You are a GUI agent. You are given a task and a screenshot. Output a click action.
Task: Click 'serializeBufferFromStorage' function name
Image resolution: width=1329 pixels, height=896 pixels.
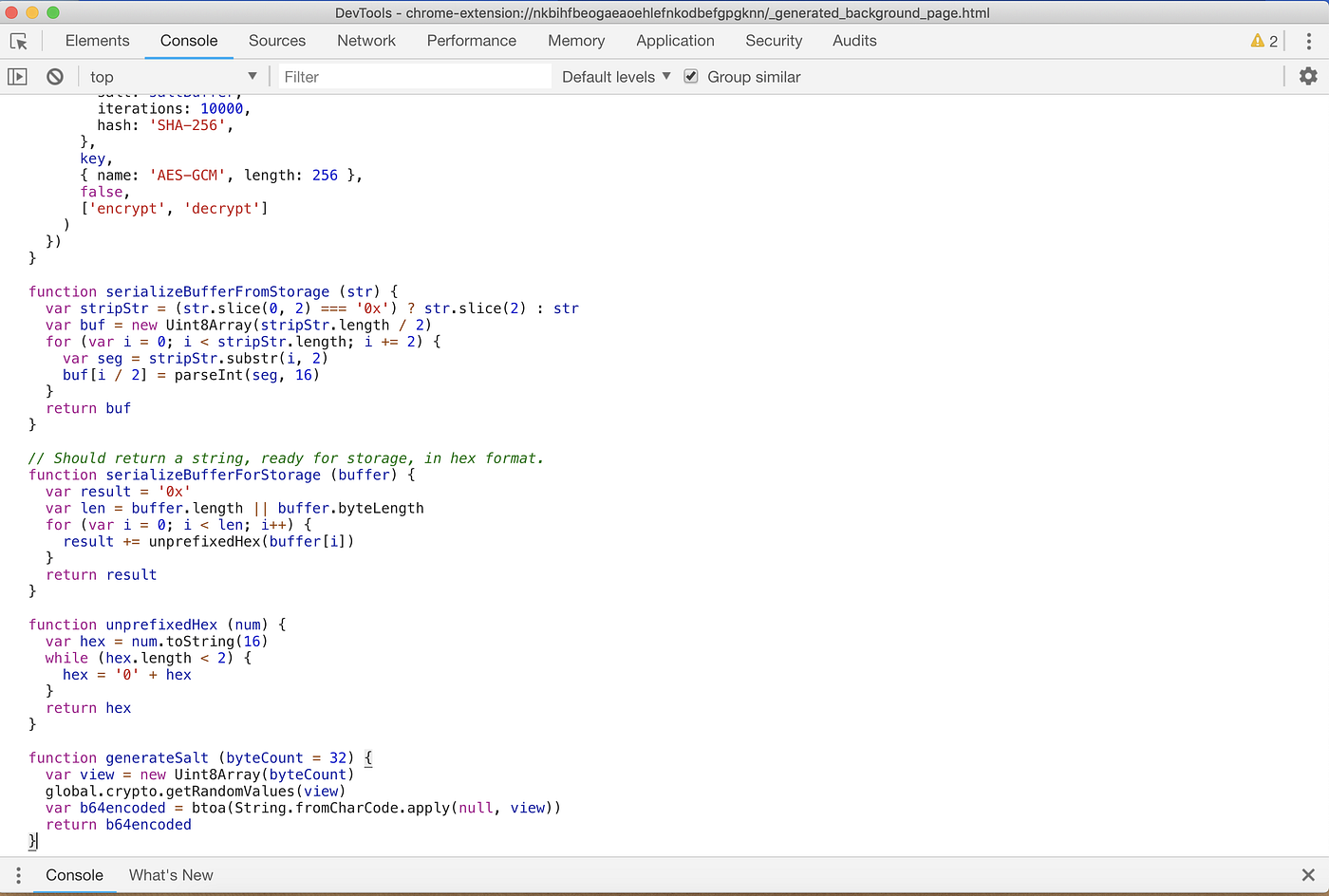coord(217,291)
